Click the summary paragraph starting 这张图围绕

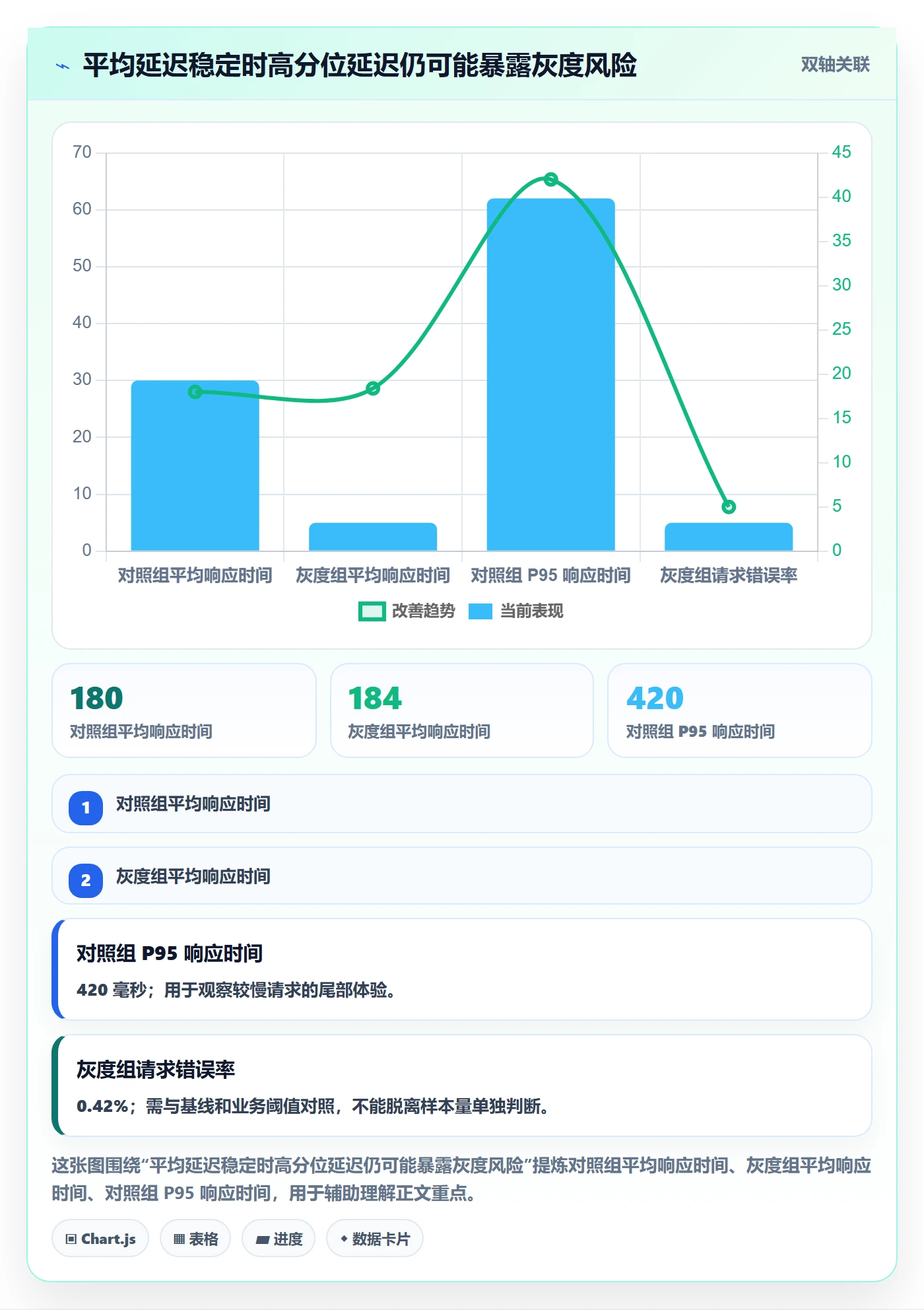click(462, 1179)
